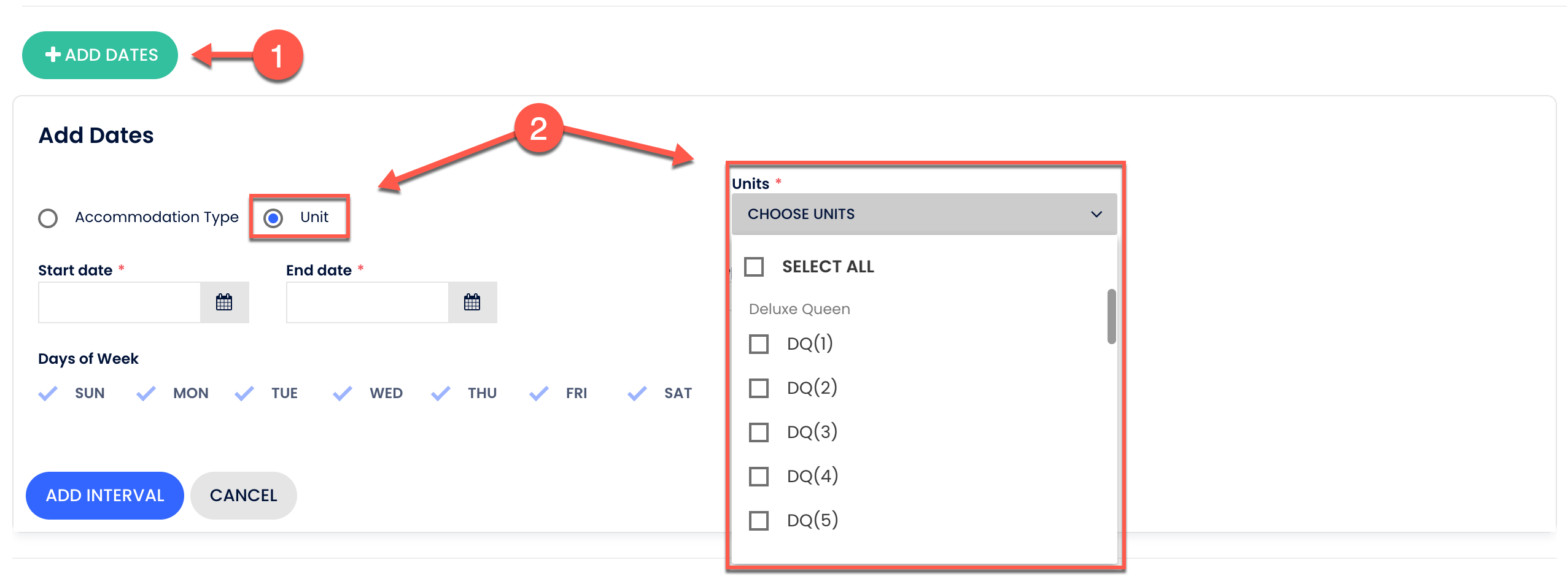Toggle the SUN day checkmark
Viewport: 1568px width, 584px height.
(48, 393)
